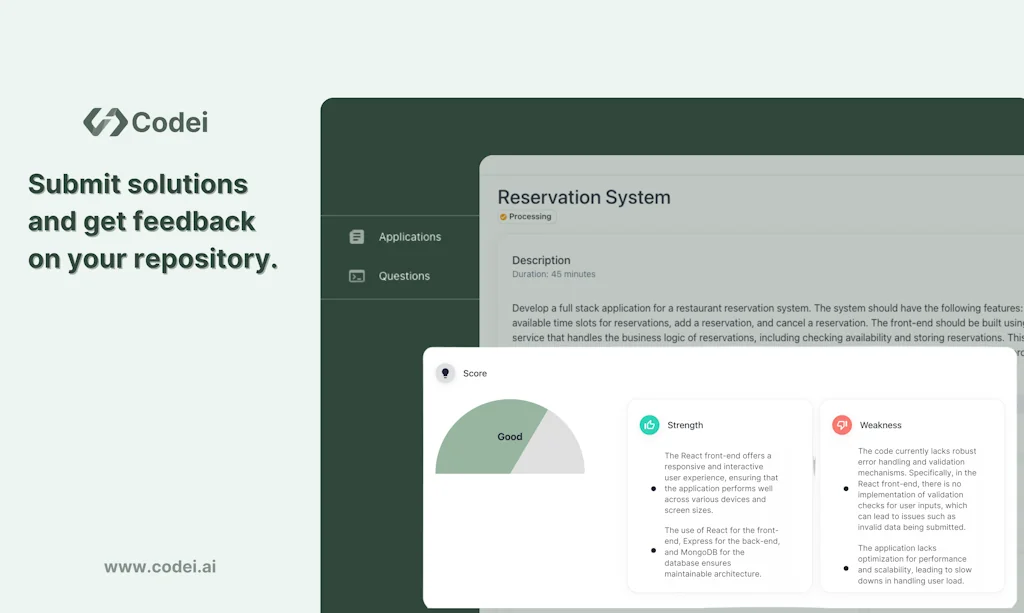Viewport: 1024px width, 613px height.
Task: Click the Strength thumbs-up icon
Action: [651, 424]
